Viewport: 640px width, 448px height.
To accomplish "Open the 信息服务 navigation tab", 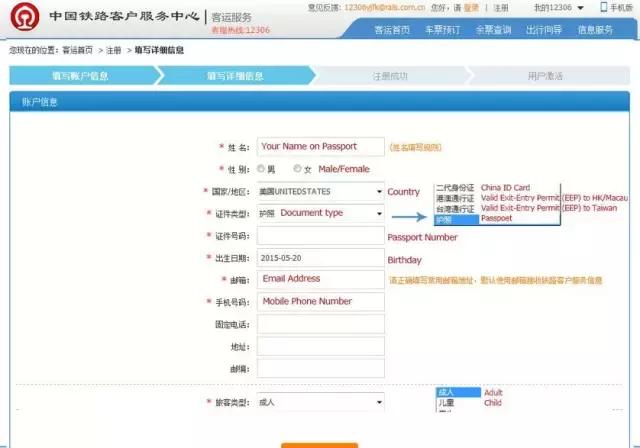I will click(595, 30).
